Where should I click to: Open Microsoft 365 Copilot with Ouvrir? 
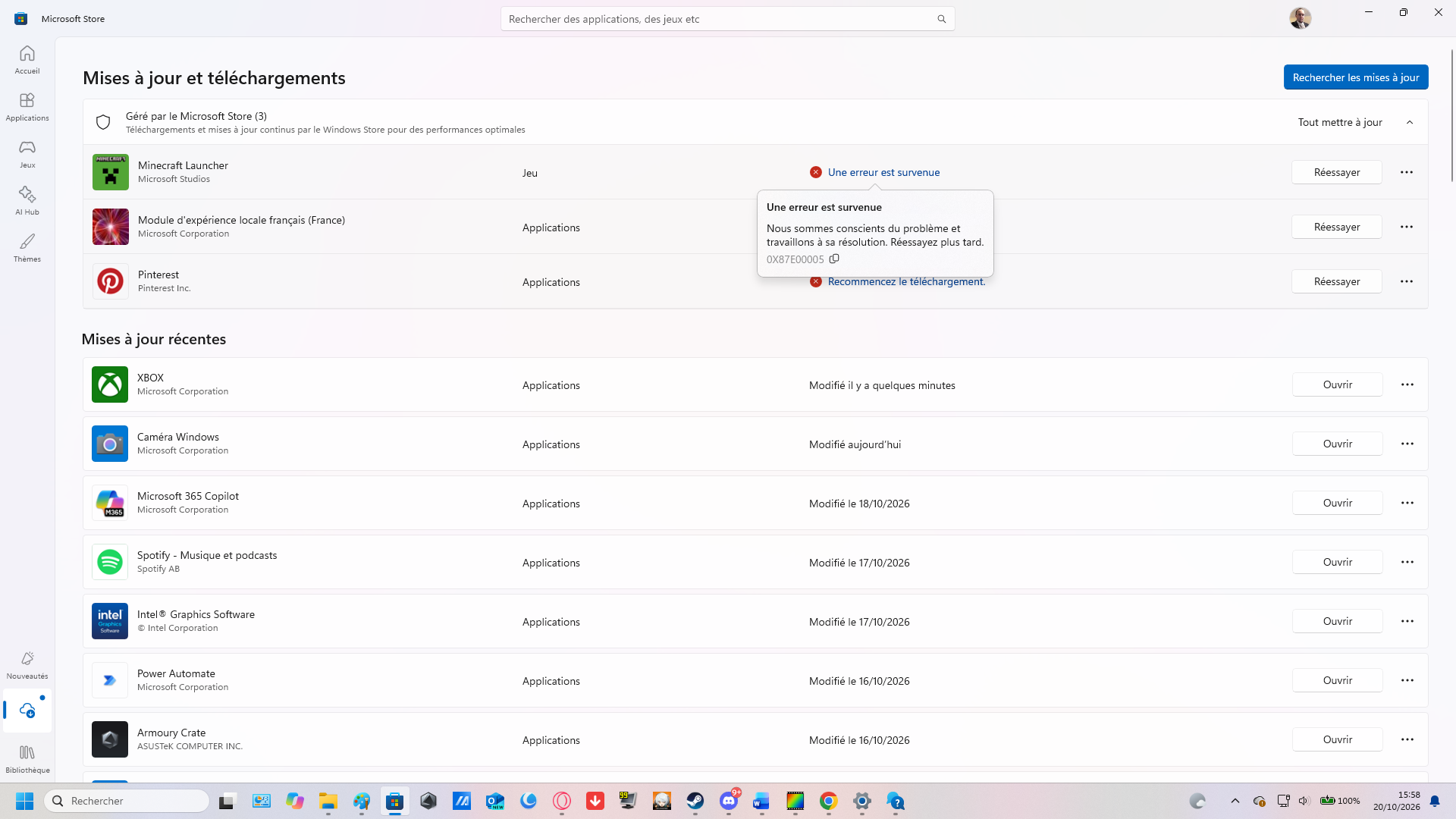coord(1338,503)
